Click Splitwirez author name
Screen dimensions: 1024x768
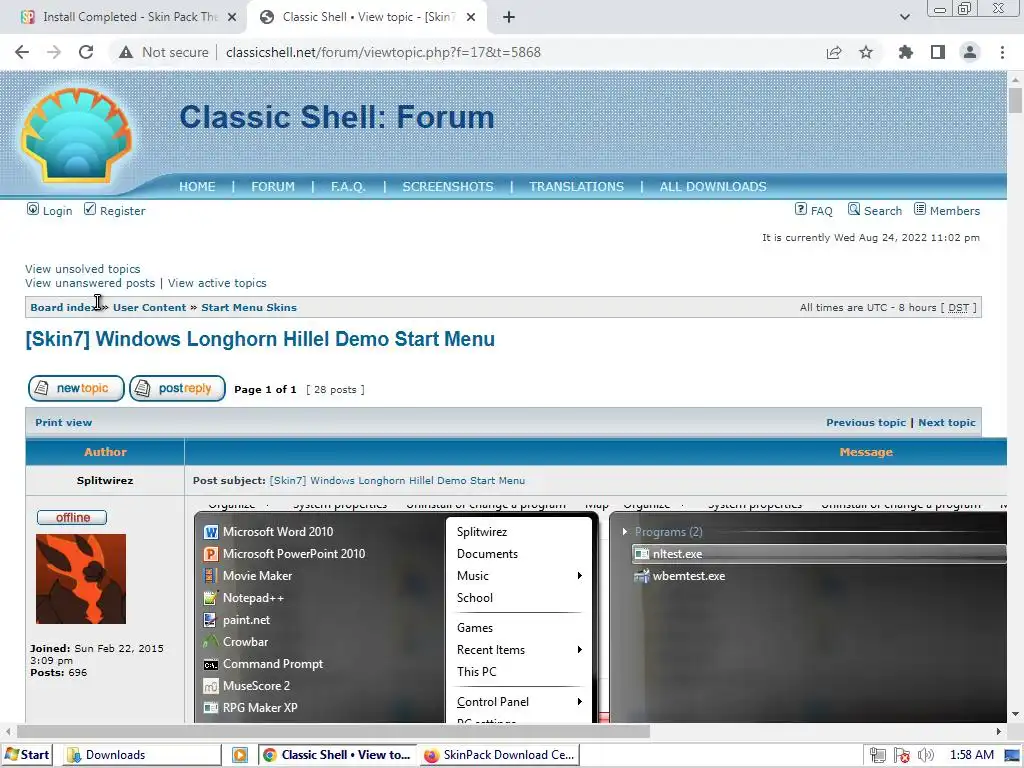click(x=105, y=481)
